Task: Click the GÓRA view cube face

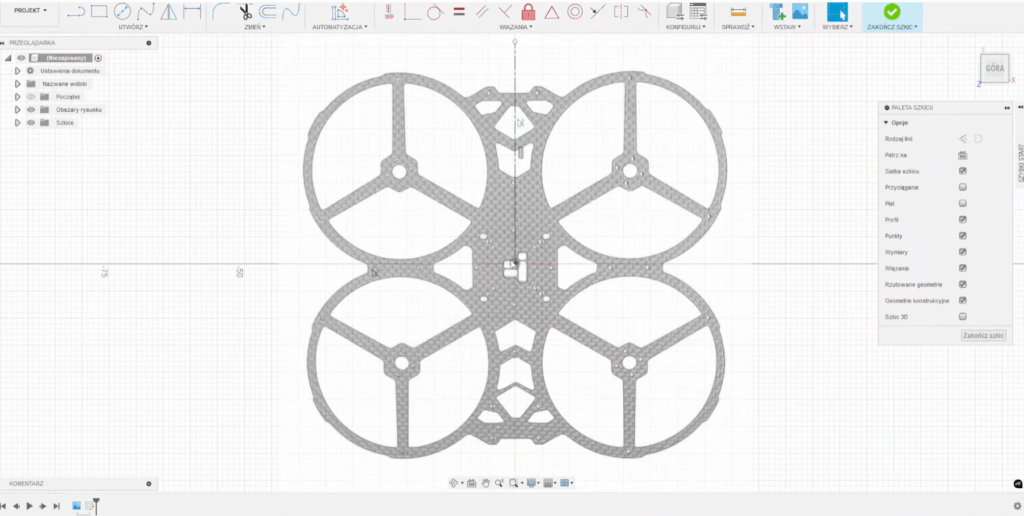Action: pyautogui.click(x=994, y=69)
